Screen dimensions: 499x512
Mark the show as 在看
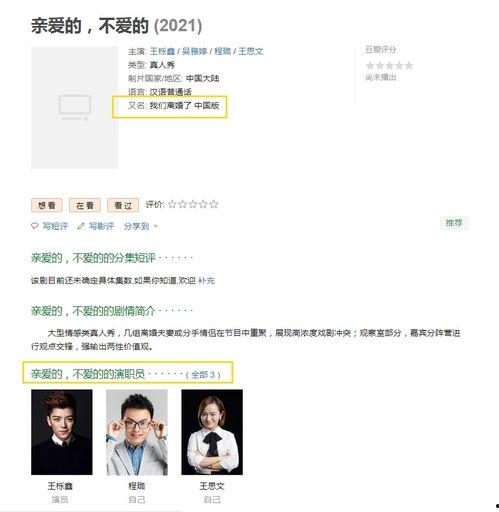pos(85,205)
